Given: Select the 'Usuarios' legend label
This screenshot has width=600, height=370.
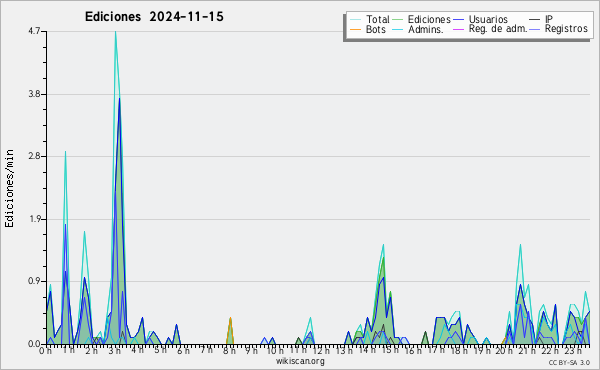Looking at the screenshot, I should [488, 19].
